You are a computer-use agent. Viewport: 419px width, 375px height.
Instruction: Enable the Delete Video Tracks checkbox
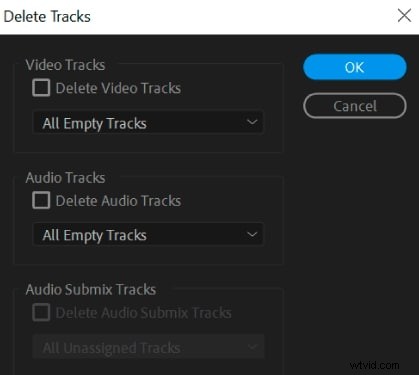click(41, 88)
